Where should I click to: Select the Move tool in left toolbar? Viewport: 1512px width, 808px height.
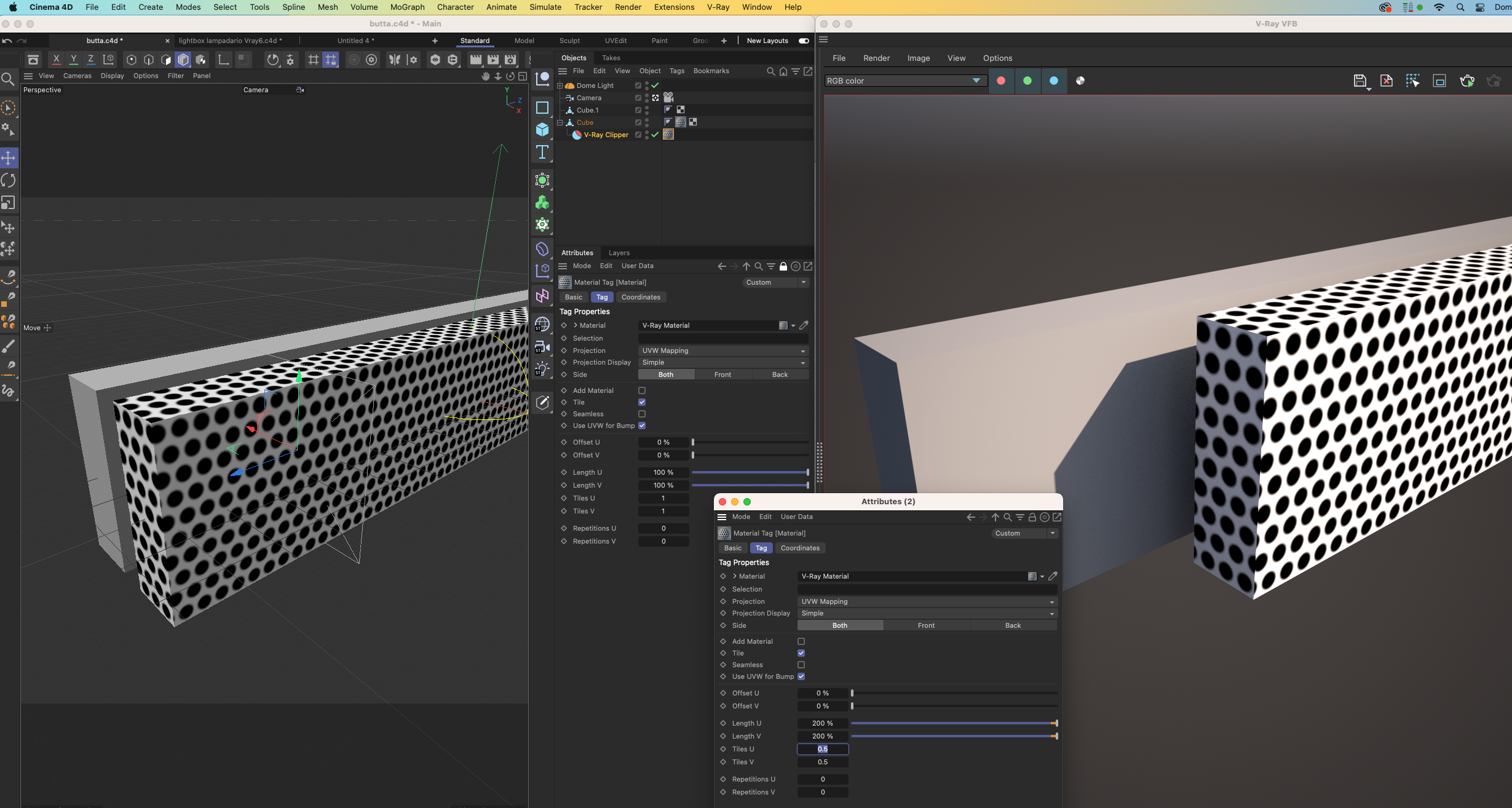pos(9,158)
